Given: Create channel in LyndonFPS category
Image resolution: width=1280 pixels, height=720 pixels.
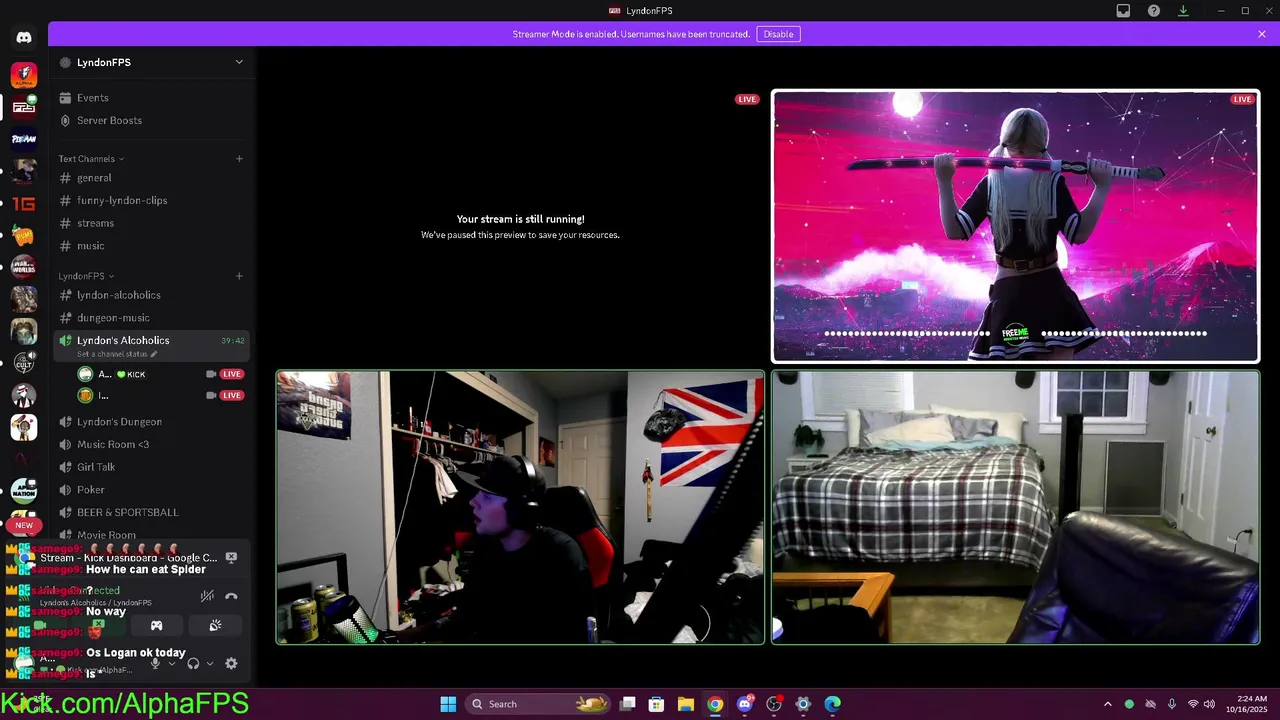Looking at the screenshot, I should [239, 276].
